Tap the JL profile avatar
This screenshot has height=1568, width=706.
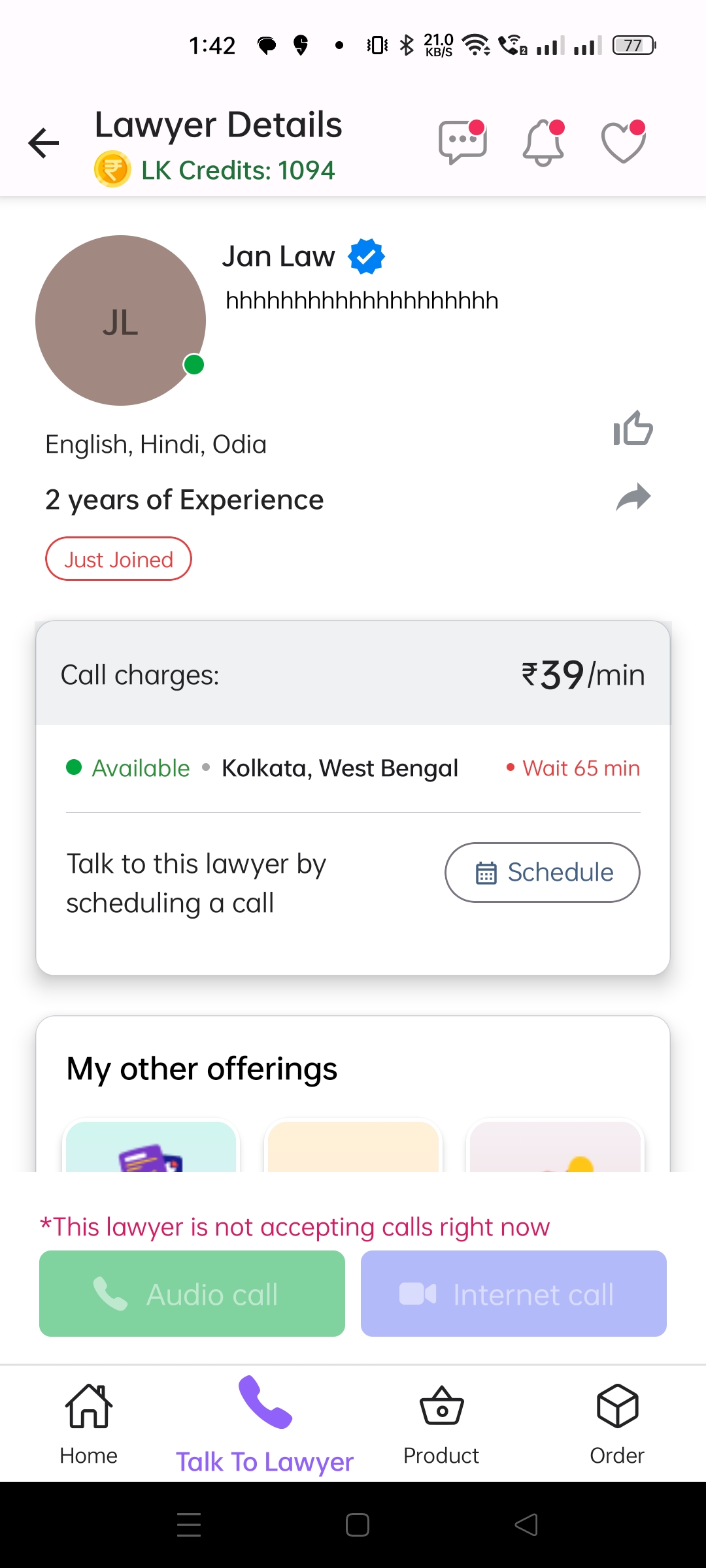[x=120, y=320]
